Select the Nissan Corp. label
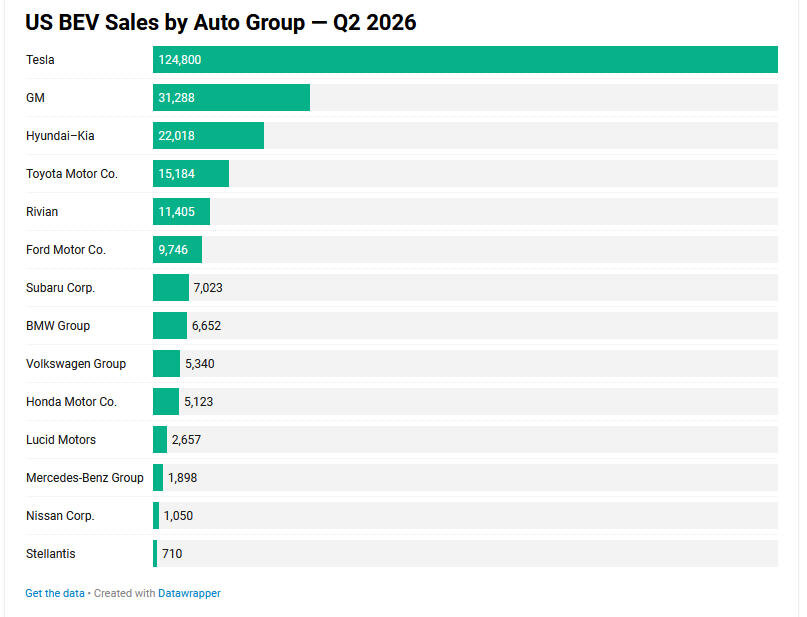 tap(61, 516)
